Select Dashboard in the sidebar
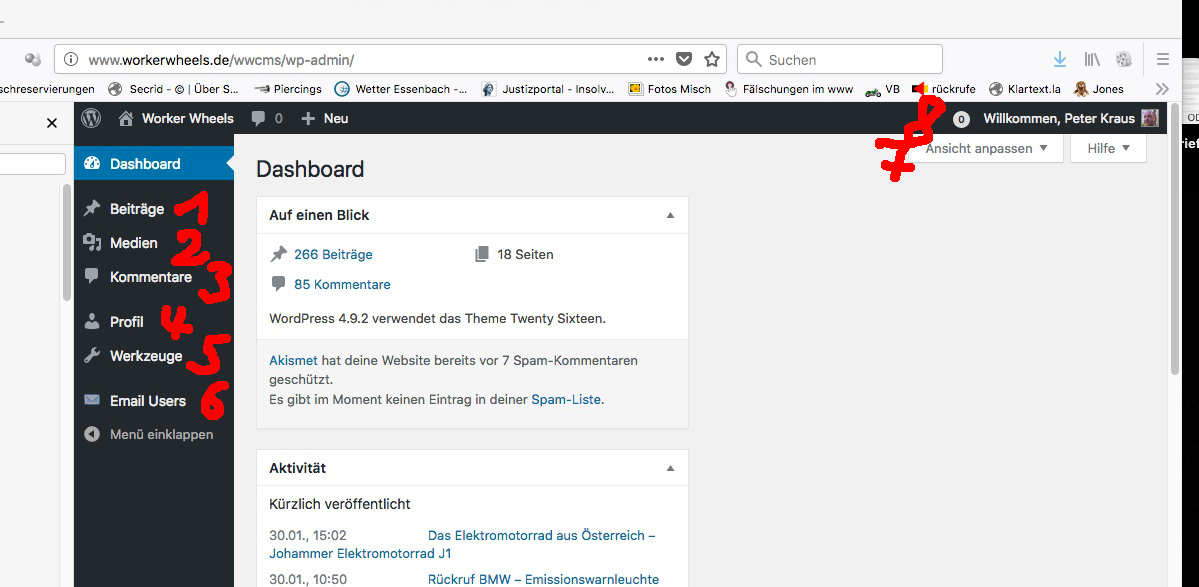 (x=154, y=164)
